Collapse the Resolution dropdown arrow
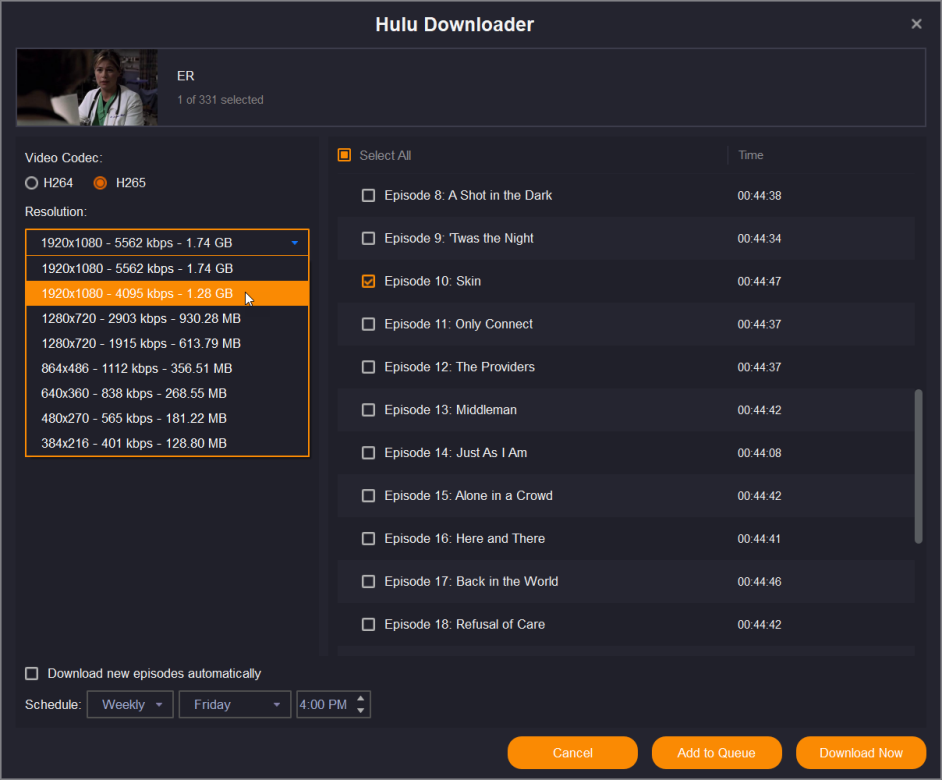The height and width of the screenshot is (780, 942). point(294,242)
